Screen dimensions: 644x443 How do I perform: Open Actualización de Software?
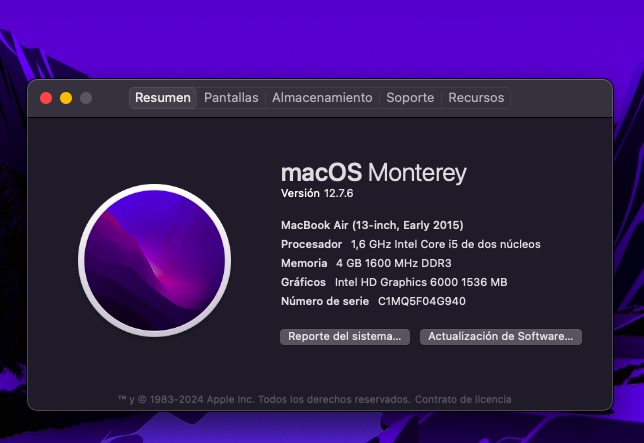pos(500,337)
